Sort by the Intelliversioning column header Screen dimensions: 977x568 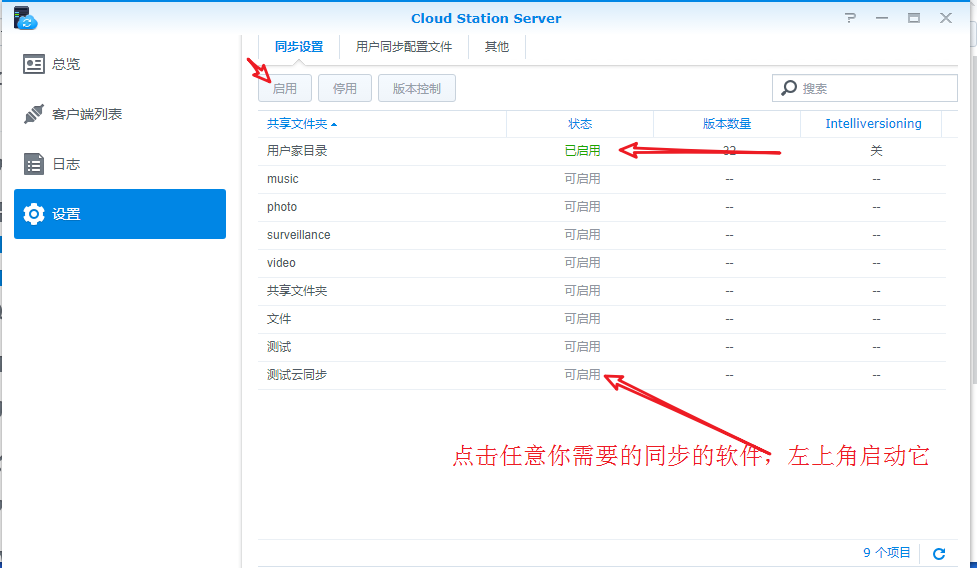tap(873, 124)
